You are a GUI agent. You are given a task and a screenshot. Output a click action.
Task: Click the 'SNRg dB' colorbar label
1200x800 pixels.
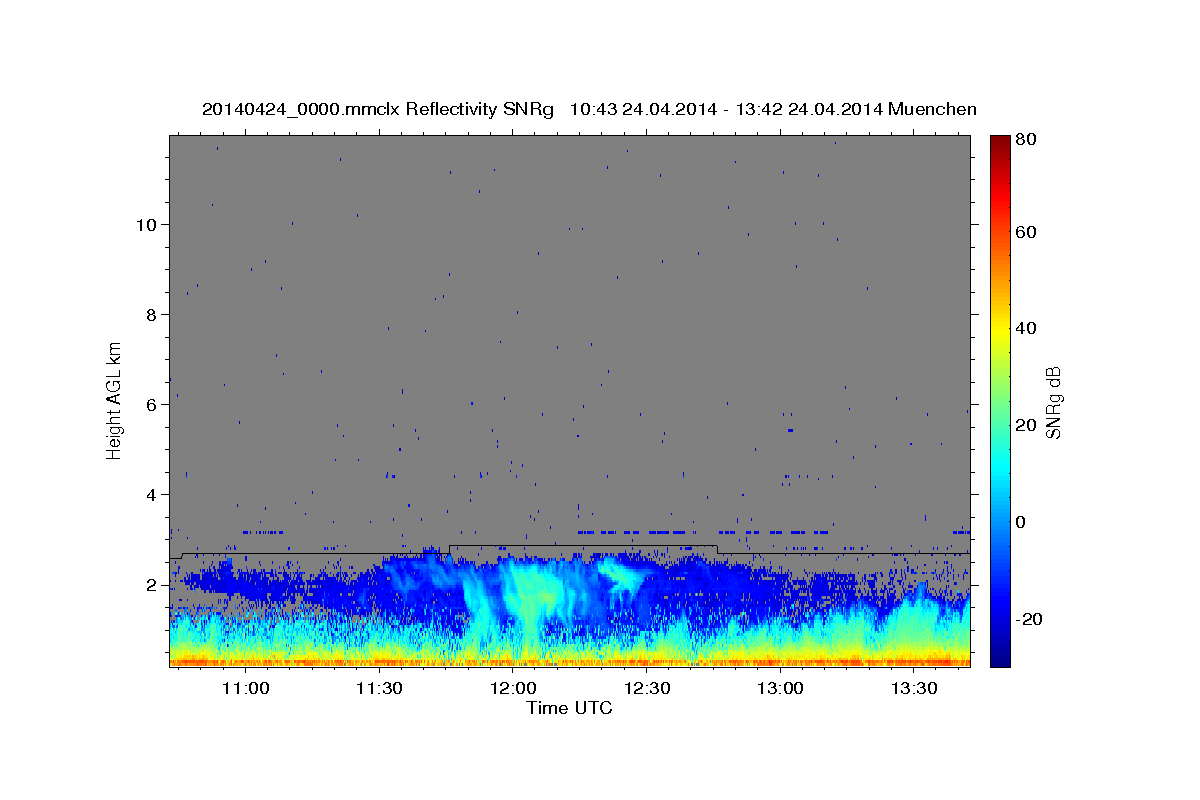click(x=1053, y=403)
